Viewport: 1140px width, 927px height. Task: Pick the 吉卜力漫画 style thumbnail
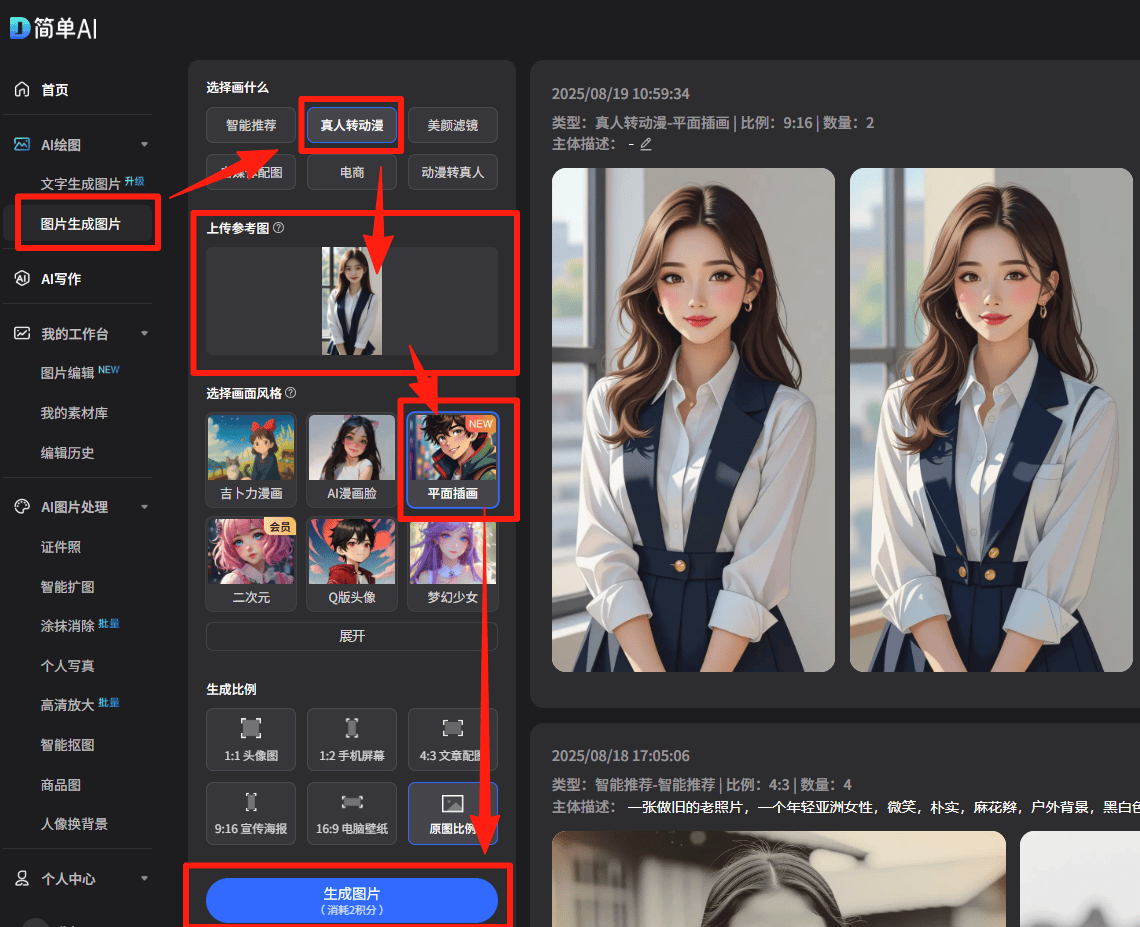(251, 449)
